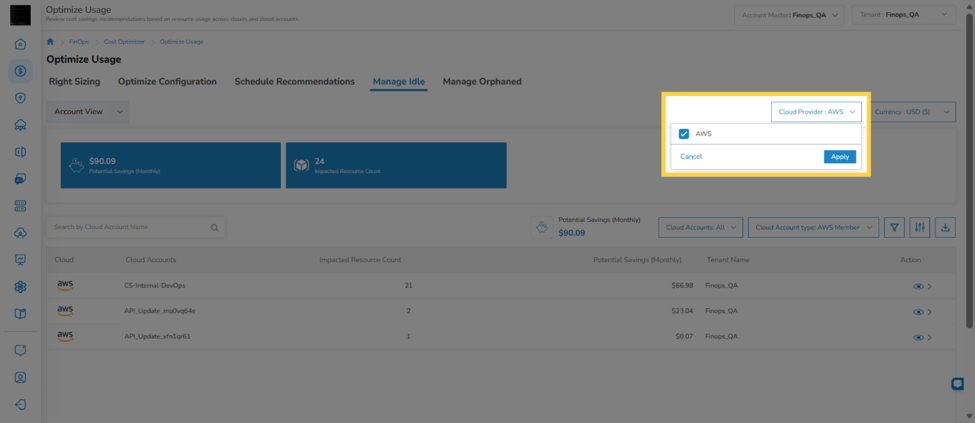This screenshot has height=423, width=975.
Task: Click the Impacted Resource Count column header
Action: click(x=360, y=259)
